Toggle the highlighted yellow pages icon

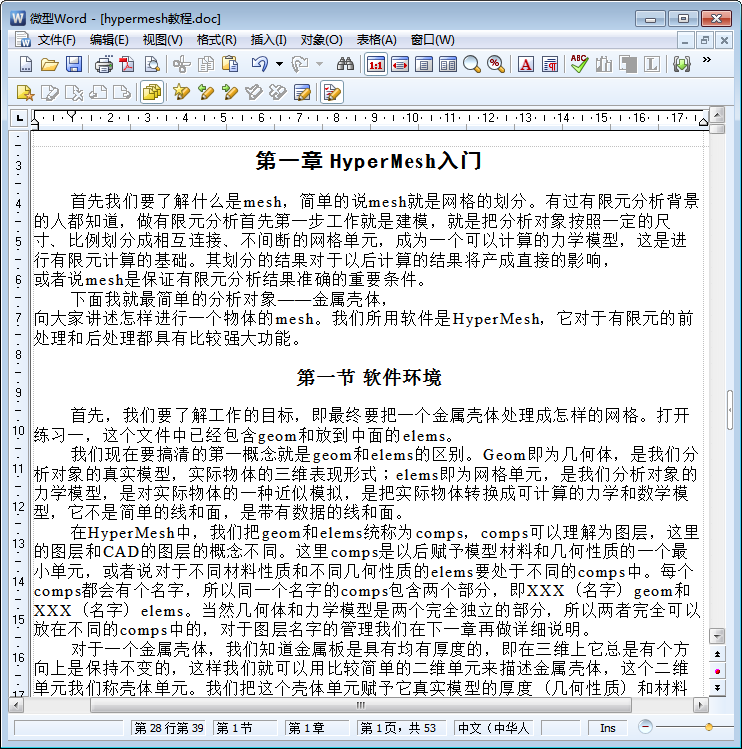pyautogui.click(x=152, y=92)
